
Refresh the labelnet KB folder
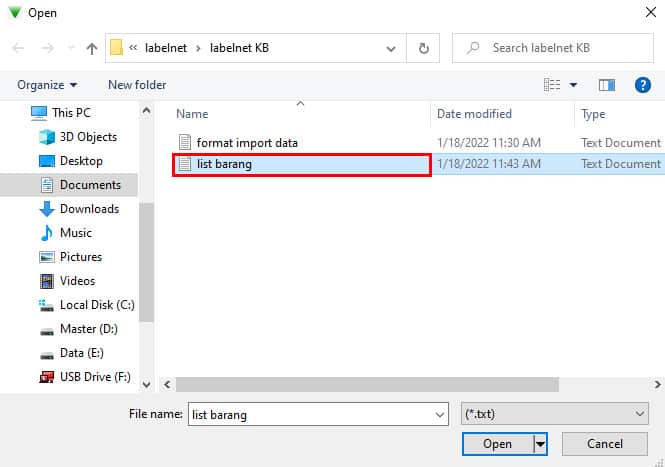[423, 48]
